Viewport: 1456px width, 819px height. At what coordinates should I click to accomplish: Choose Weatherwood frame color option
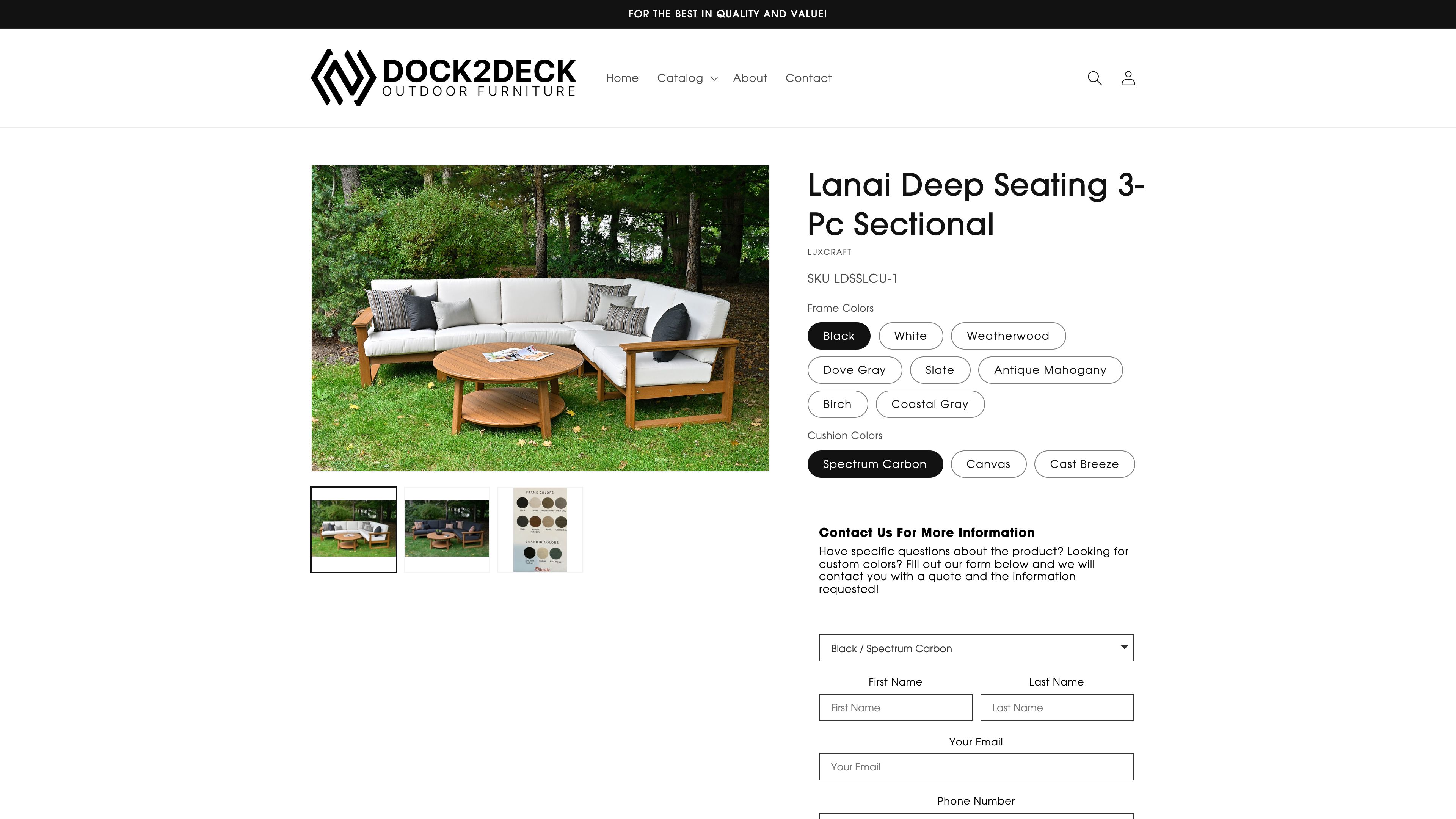1008,336
